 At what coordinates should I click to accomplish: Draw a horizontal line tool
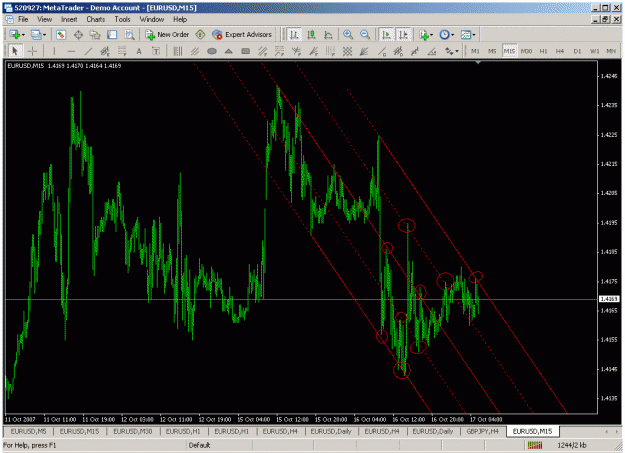point(71,51)
